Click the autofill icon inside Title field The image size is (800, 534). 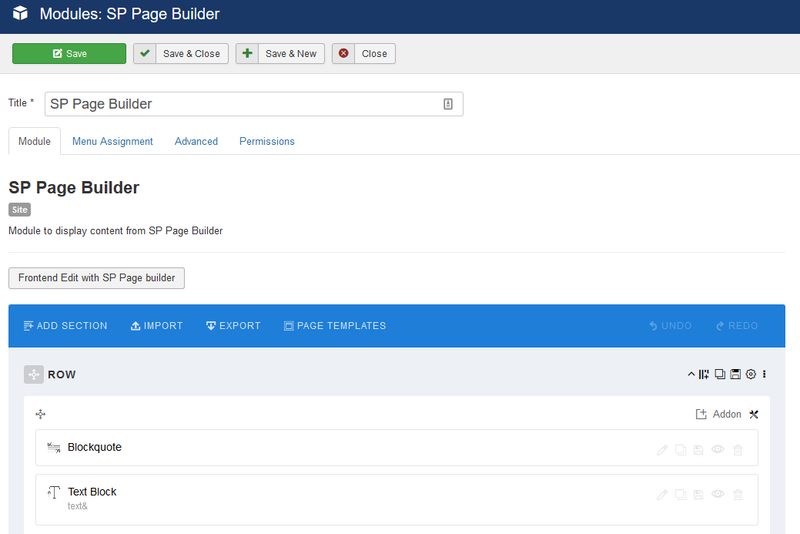pyautogui.click(x=448, y=104)
